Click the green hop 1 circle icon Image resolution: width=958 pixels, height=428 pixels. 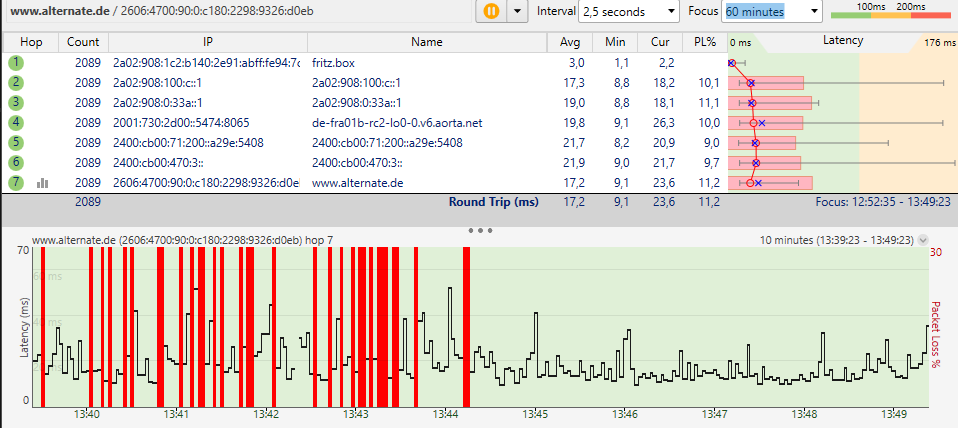[x=16, y=63]
